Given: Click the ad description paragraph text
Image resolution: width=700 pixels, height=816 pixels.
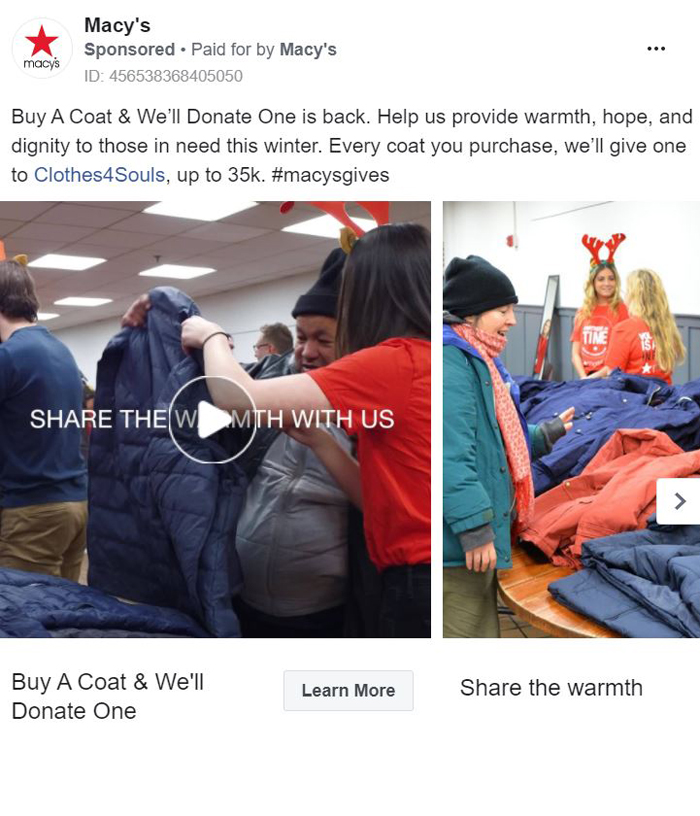Looking at the screenshot, I should point(352,146).
